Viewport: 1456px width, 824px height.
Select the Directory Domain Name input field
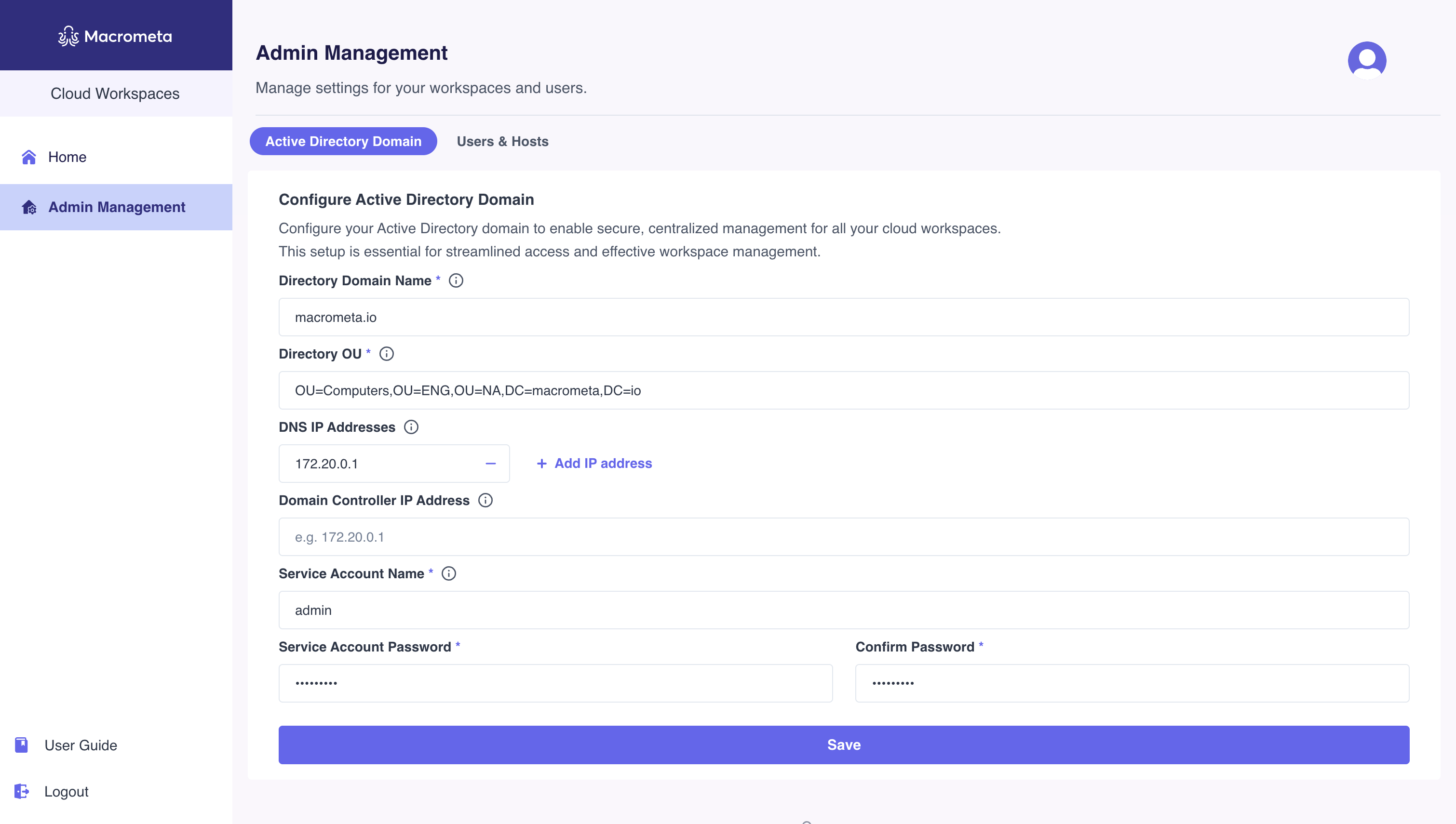pyautogui.click(x=844, y=317)
